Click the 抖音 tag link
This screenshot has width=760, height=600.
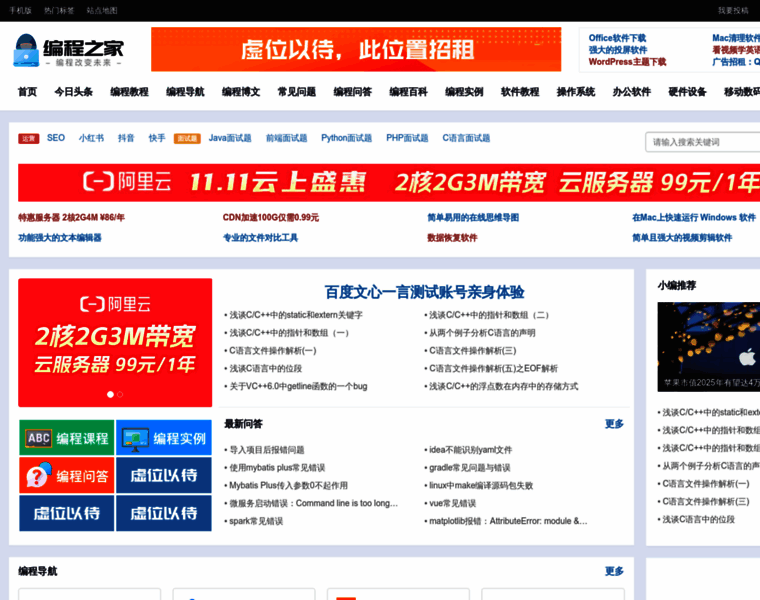click(x=126, y=138)
